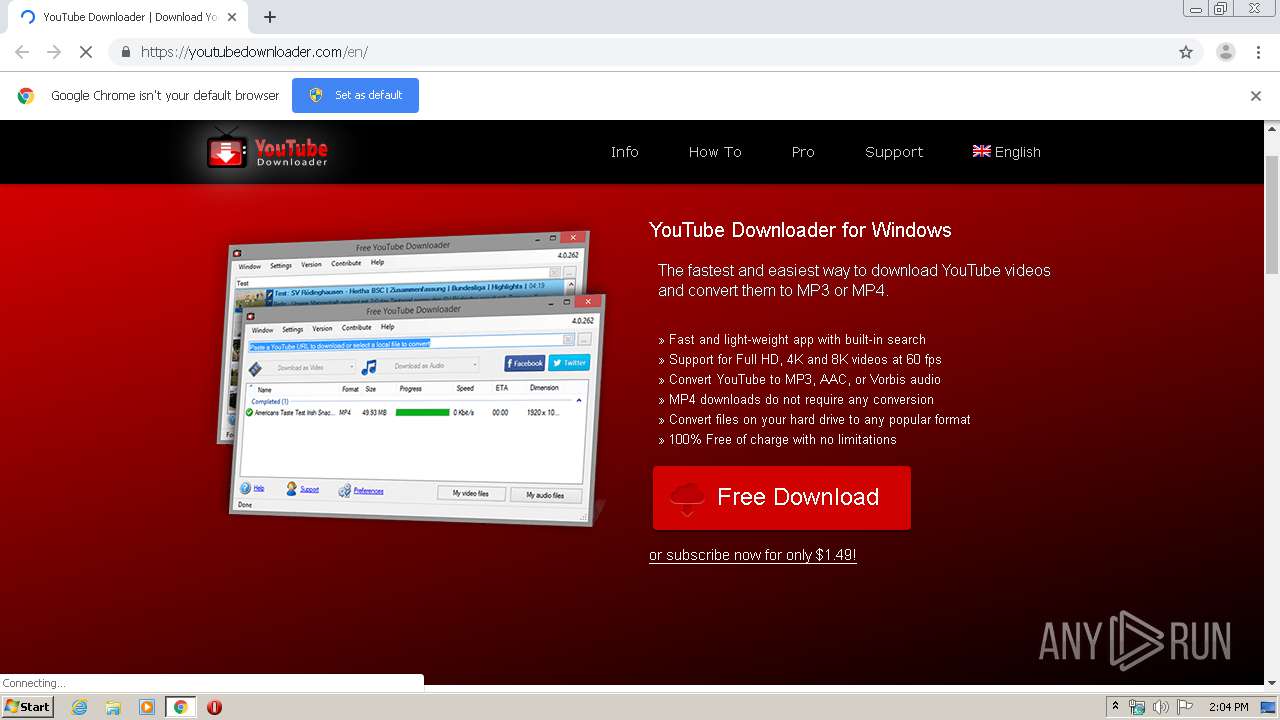Click the scrollbar down arrow
Screen dimensions: 1280x720
pos(1272,683)
